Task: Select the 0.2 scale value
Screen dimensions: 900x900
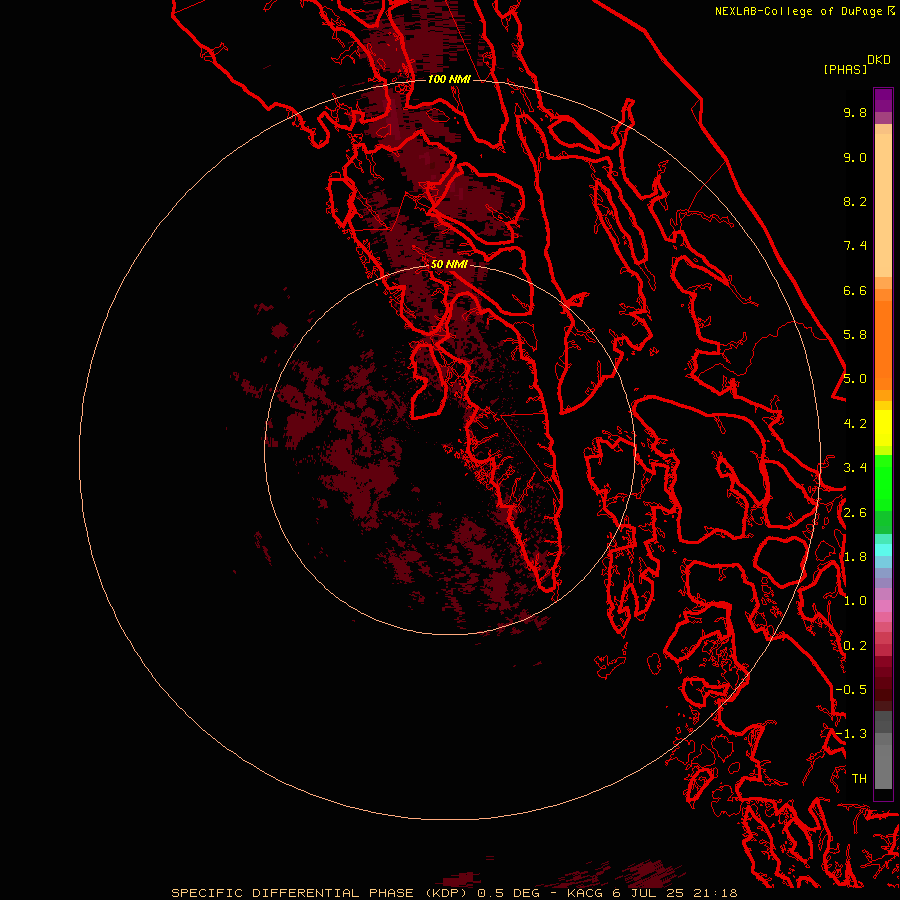Action: (855, 646)
